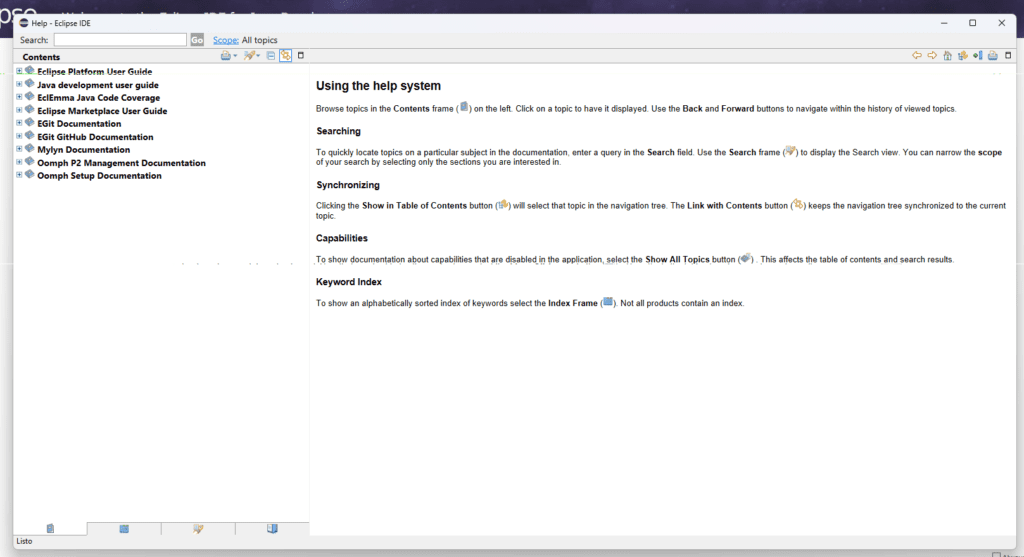
Task: Open EclEmma Java Code Coverage topic
Action: point(99,98)
